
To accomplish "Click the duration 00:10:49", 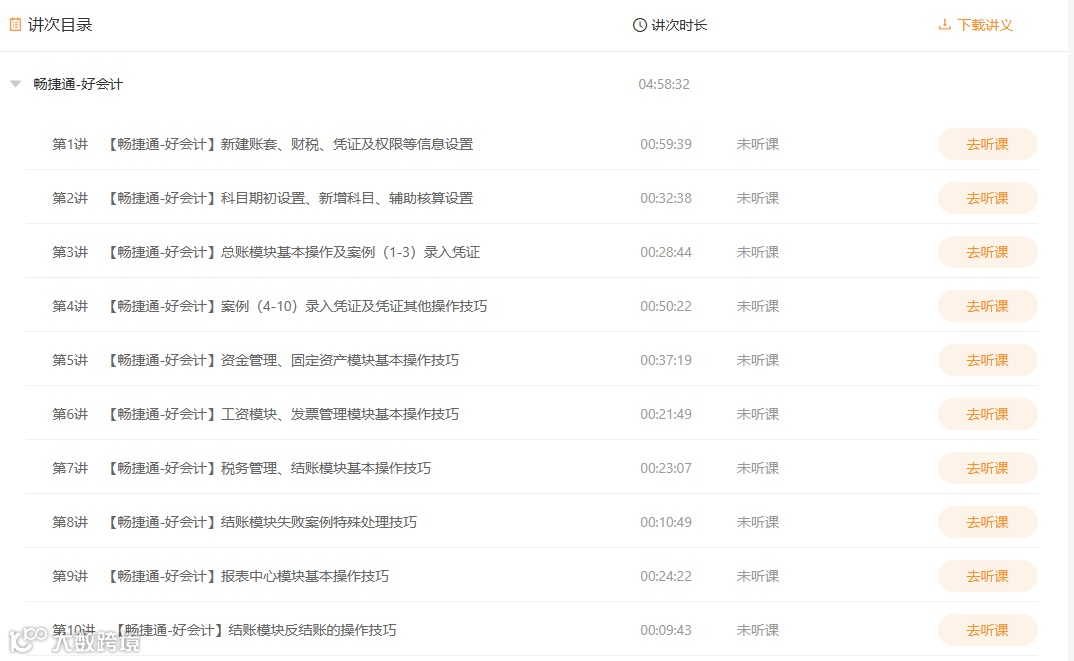I will click(666, 523).
